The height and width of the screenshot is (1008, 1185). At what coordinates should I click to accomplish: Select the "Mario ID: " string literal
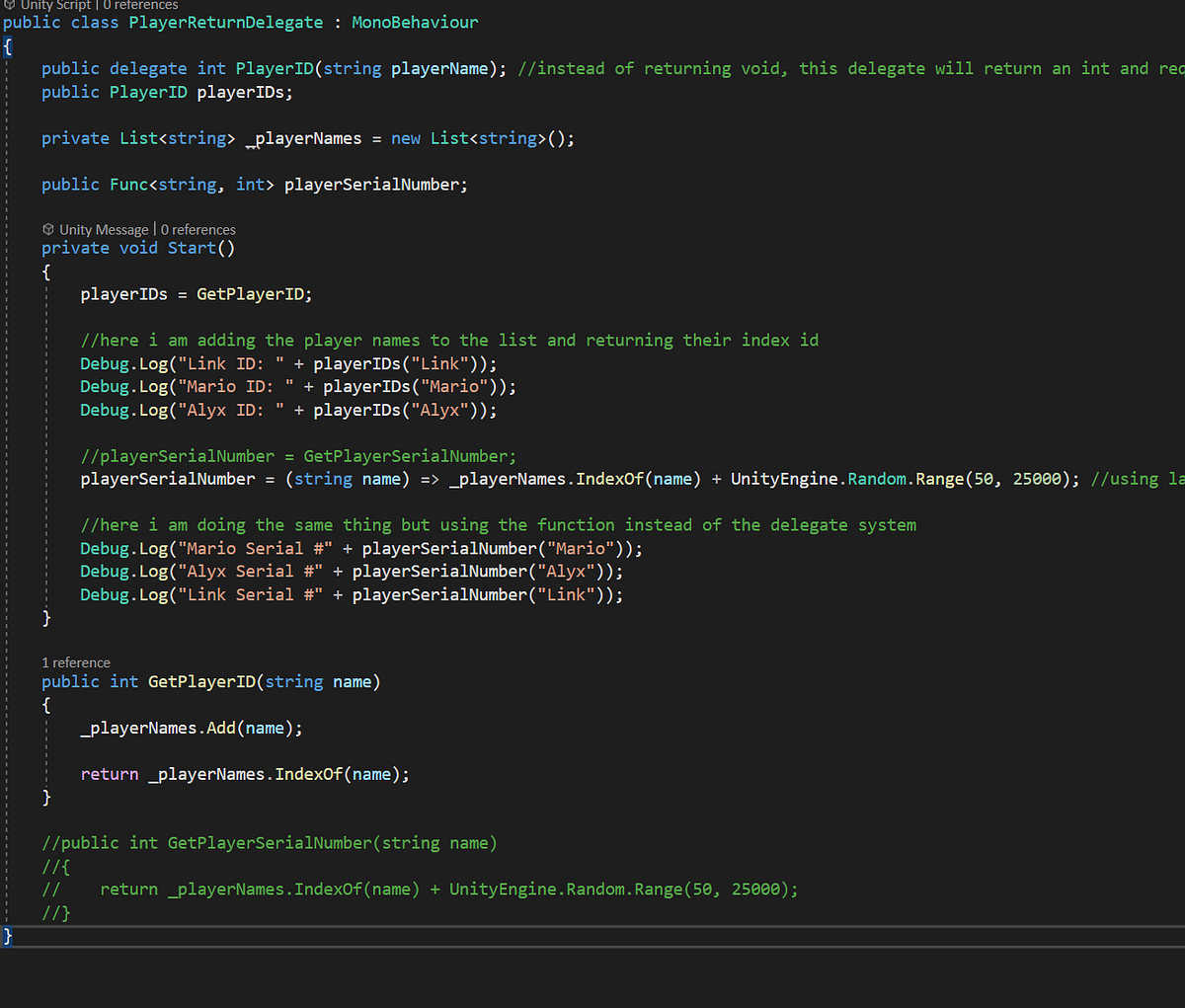(x=234, y=386)
